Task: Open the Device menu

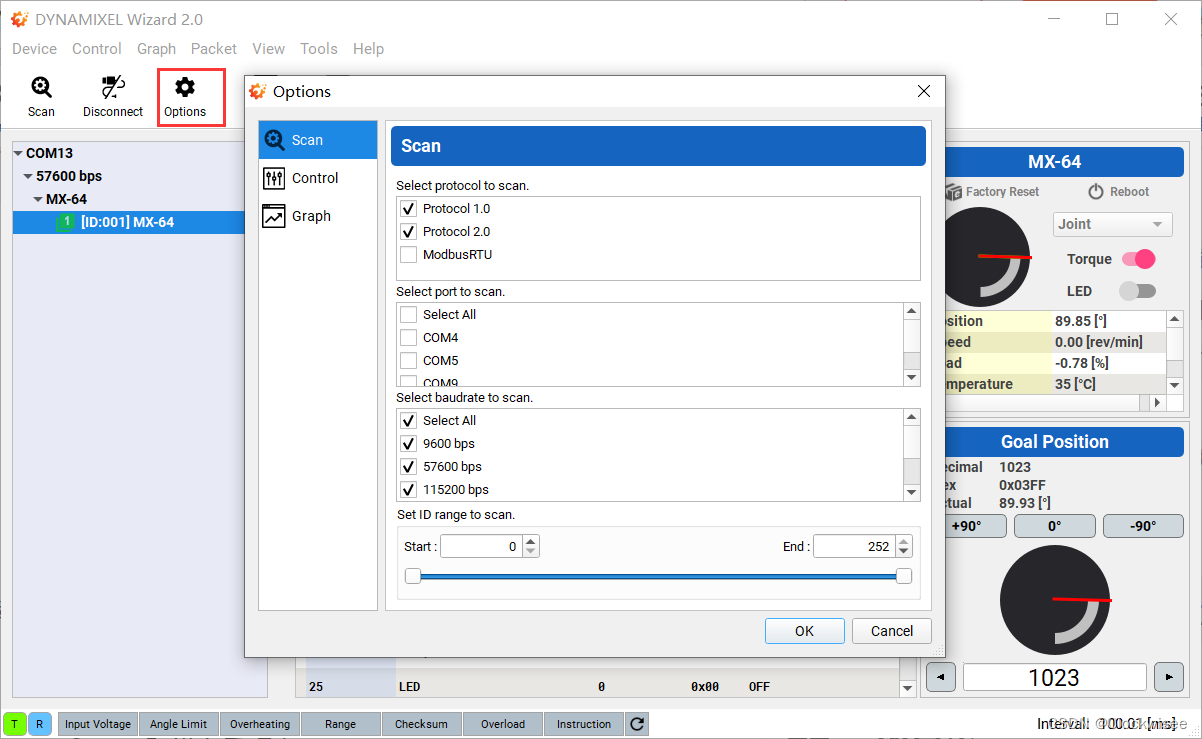Action: click(x=35, y=49)
